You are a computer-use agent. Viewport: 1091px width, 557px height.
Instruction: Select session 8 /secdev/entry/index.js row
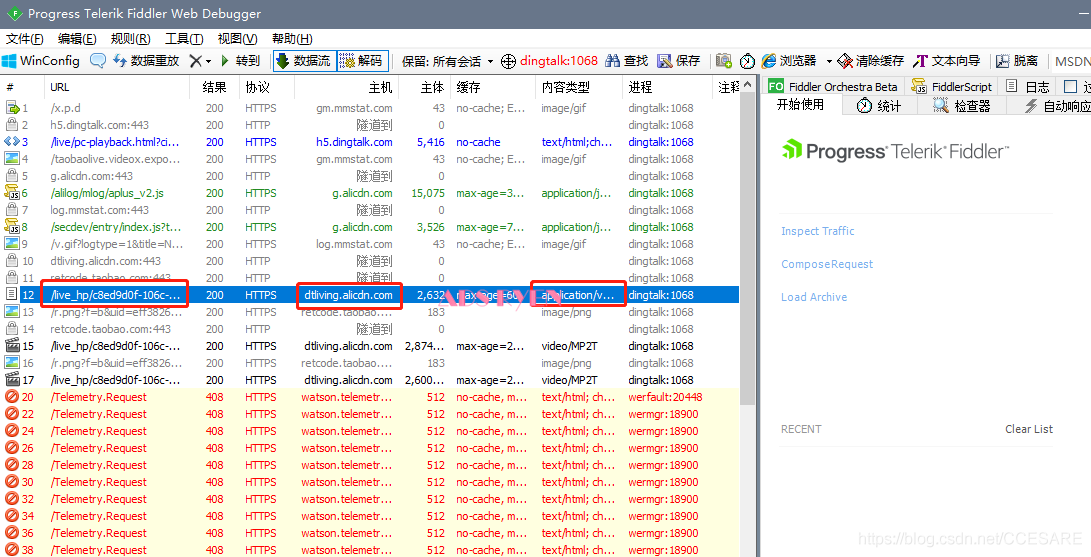[369, 227]
